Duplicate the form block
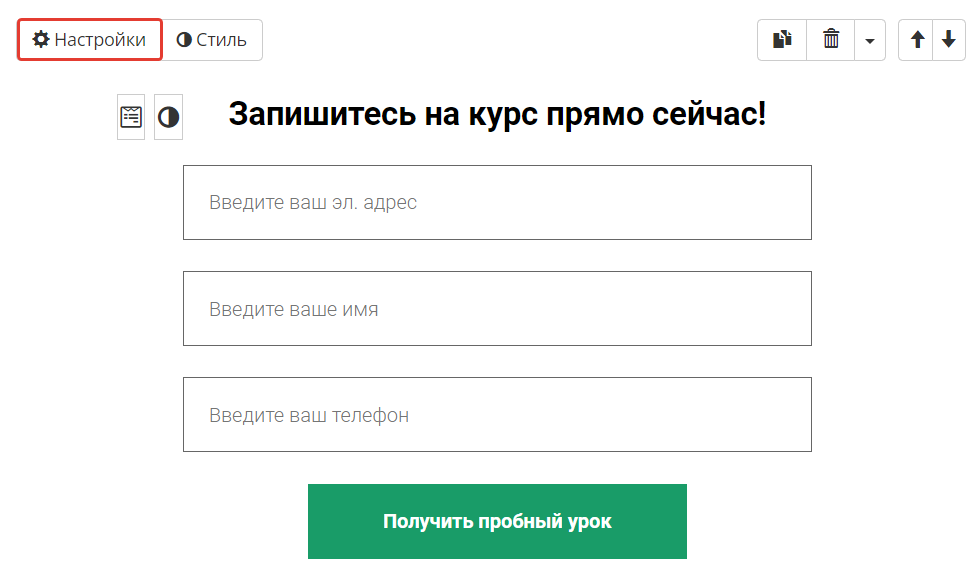977x578 pixels. click(781, 40)
